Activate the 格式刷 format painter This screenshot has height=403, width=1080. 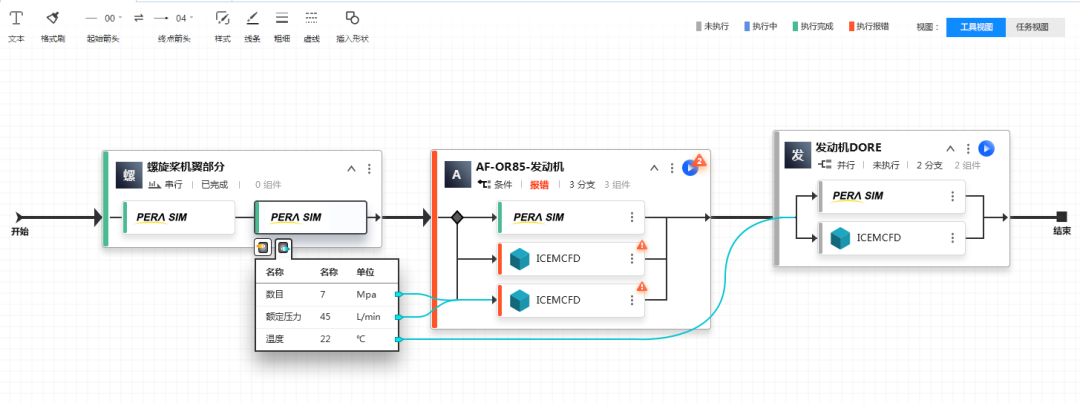pos(53,18)
